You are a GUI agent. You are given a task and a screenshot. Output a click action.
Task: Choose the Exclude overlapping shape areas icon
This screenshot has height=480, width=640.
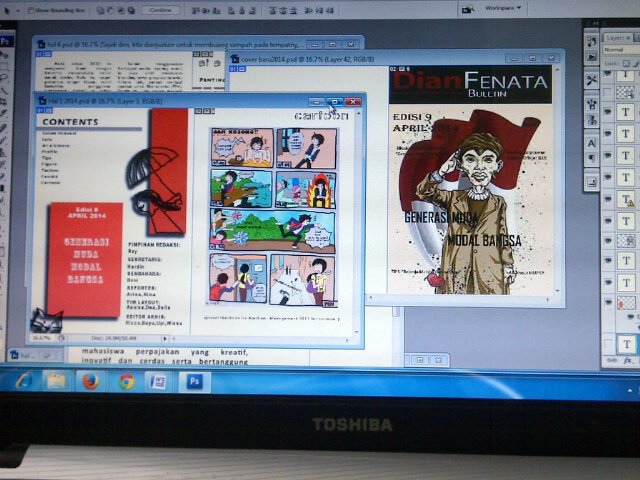pyautogui.click(x=131, y=10)
